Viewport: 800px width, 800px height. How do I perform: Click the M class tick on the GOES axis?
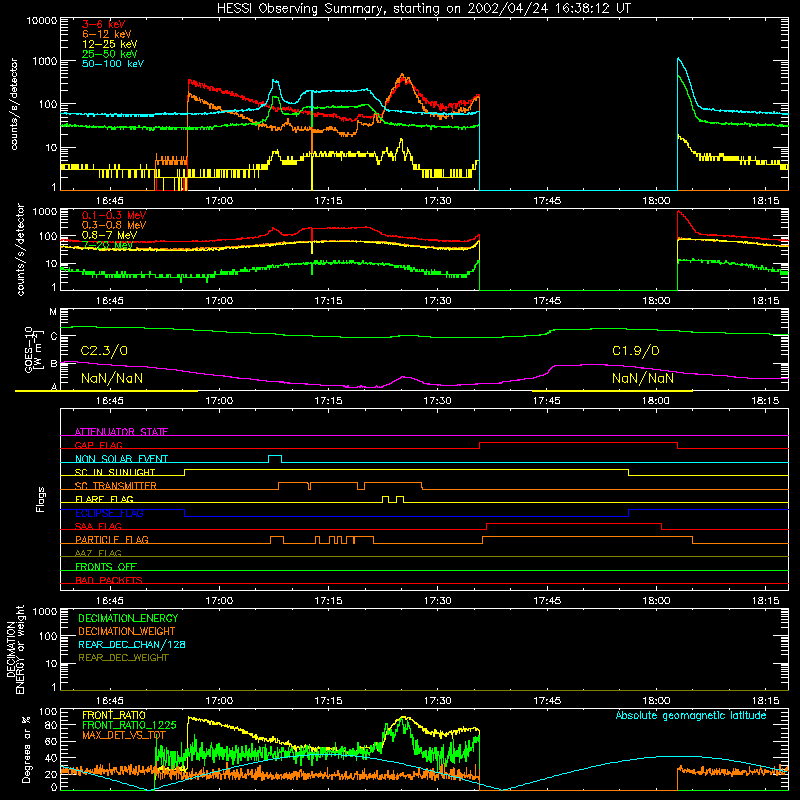pos(53,312)
